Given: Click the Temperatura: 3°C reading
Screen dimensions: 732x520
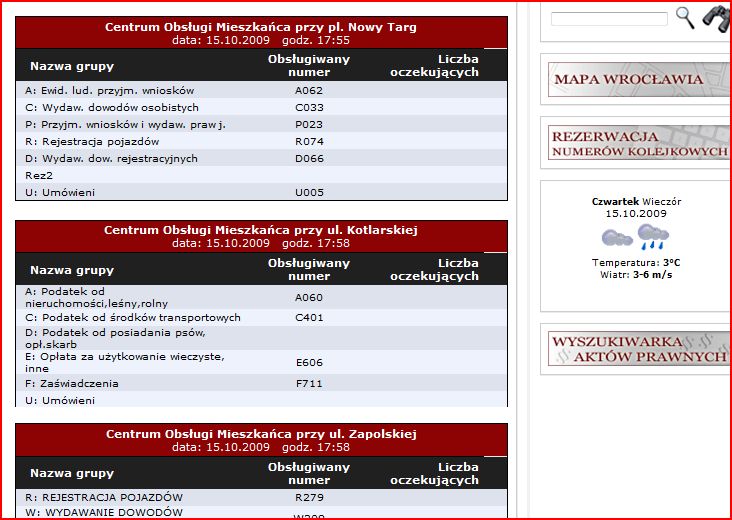Looking at the screenshot, I should click(x=636, y=262).
